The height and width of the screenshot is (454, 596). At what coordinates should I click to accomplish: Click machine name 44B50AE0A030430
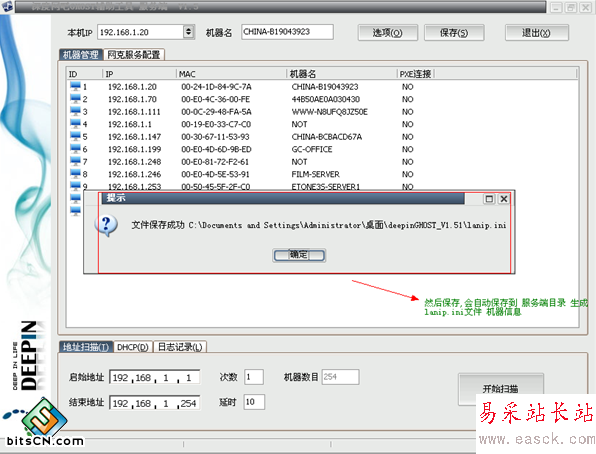[x=326, y=99]
